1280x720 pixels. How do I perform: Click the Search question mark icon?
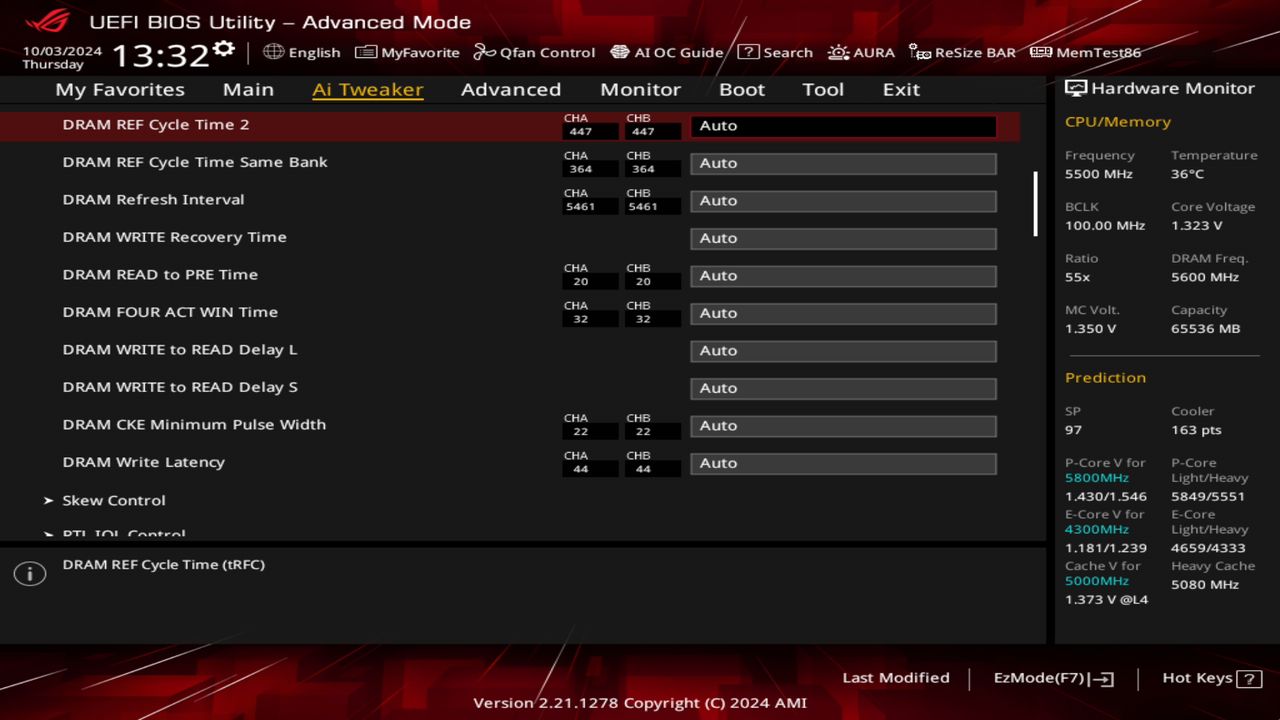[x=748, y=52]
